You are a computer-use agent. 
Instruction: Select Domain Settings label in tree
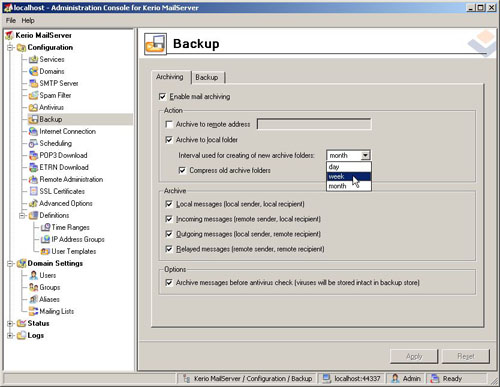(x=55, y=263)
